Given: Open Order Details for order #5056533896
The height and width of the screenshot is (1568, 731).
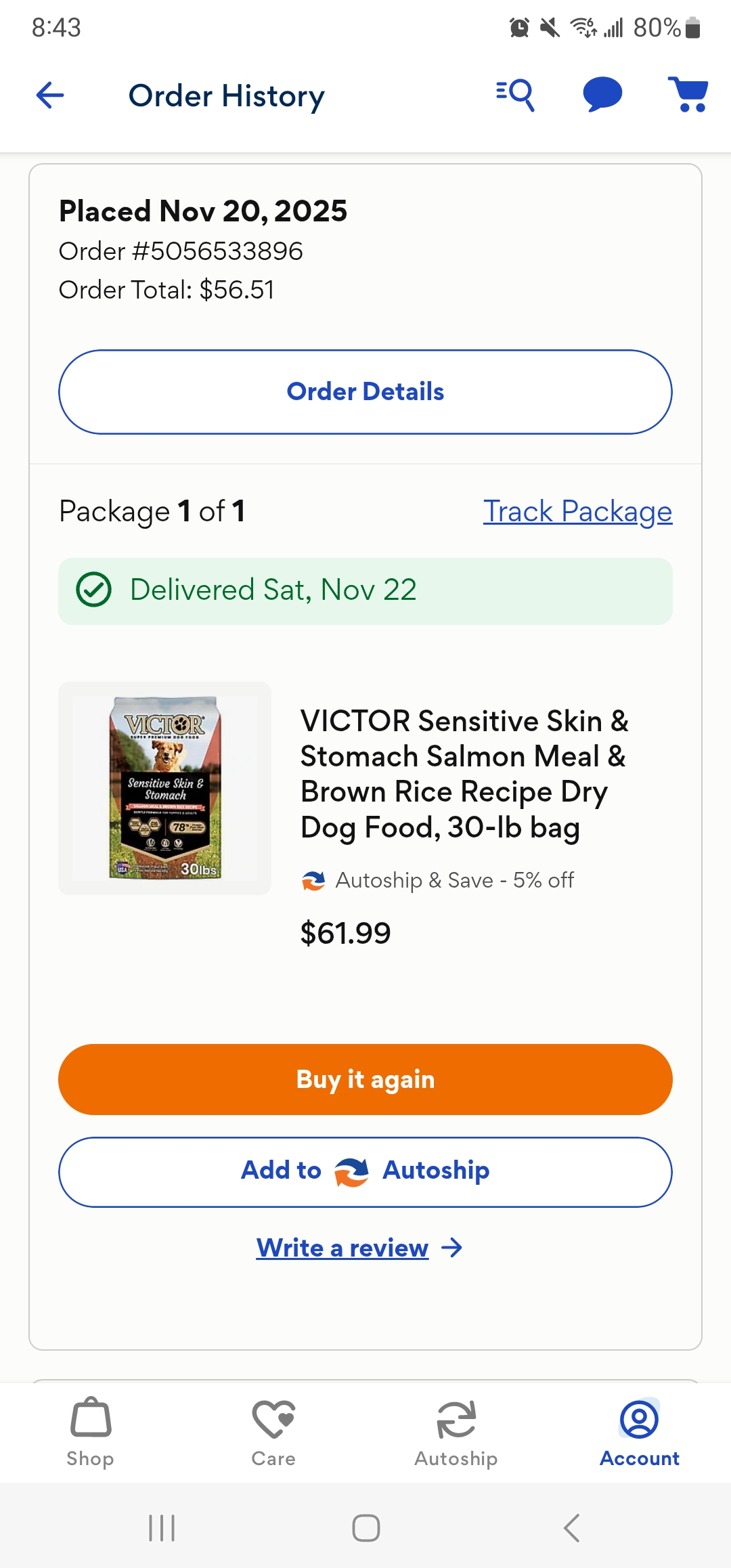Looking at the screenshot, I should (x=365, y=392).
